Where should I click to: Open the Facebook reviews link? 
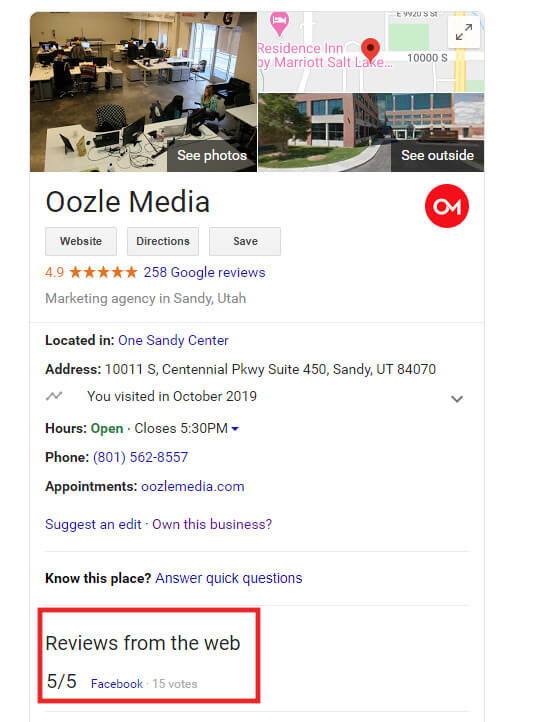point(117,684)
